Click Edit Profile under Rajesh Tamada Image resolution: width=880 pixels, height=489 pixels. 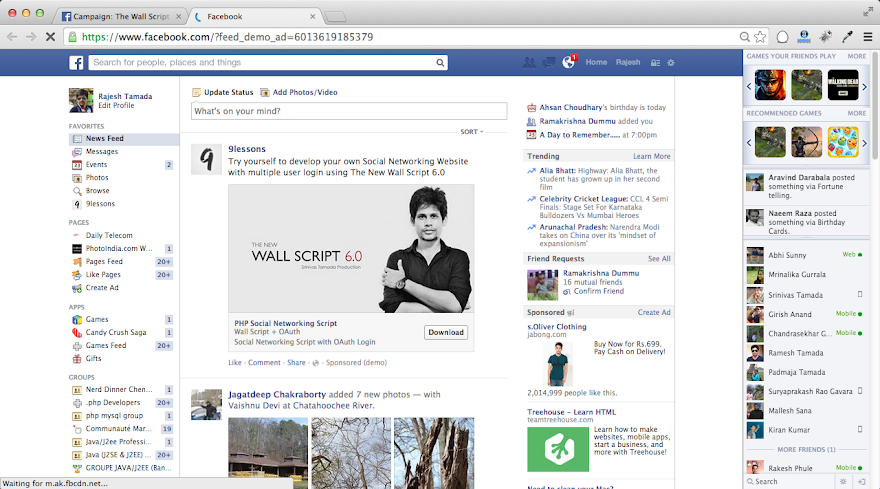[x=116, y=106]
